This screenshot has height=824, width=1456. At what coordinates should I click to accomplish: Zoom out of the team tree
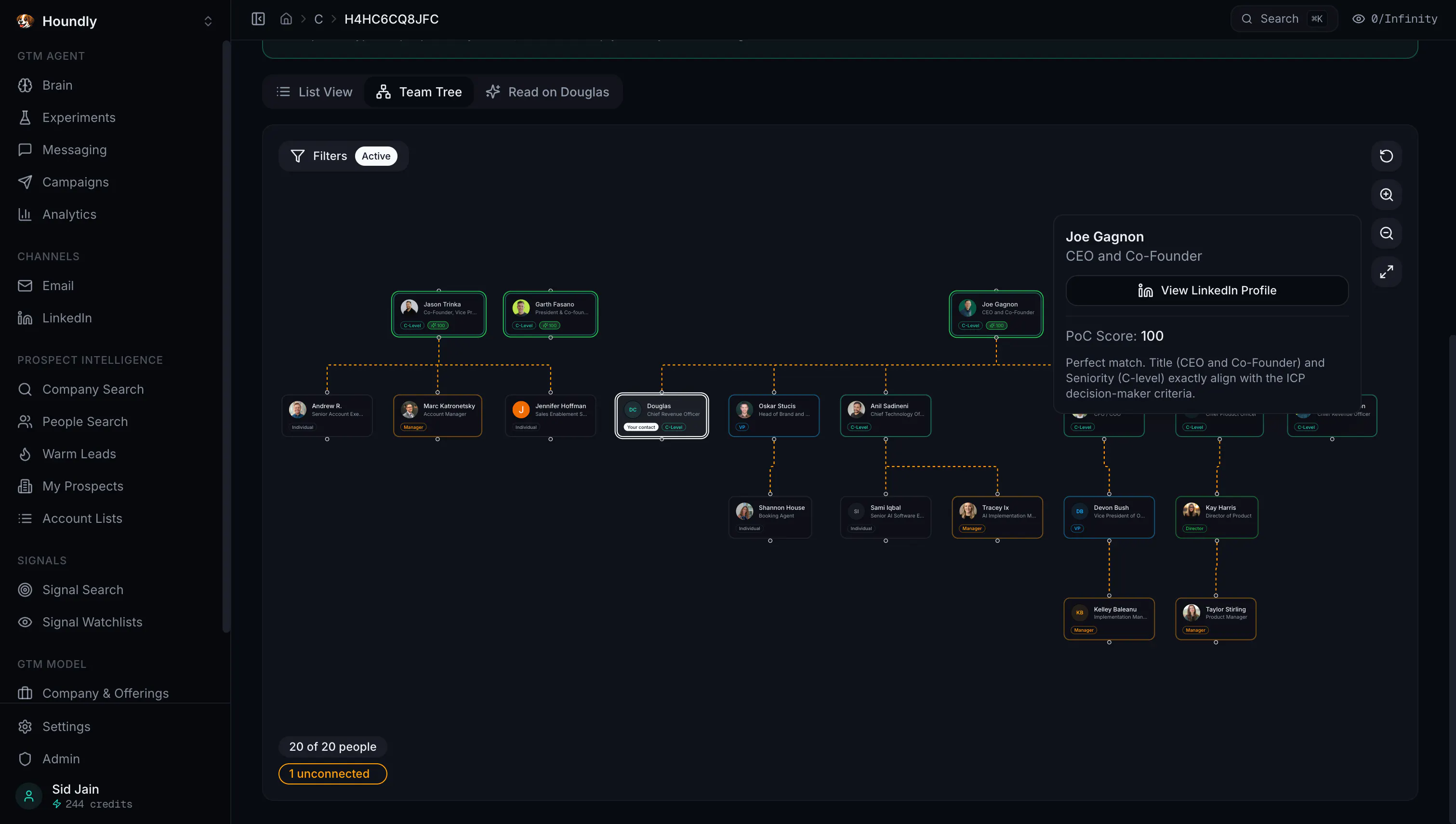[x=1386, y=233]
